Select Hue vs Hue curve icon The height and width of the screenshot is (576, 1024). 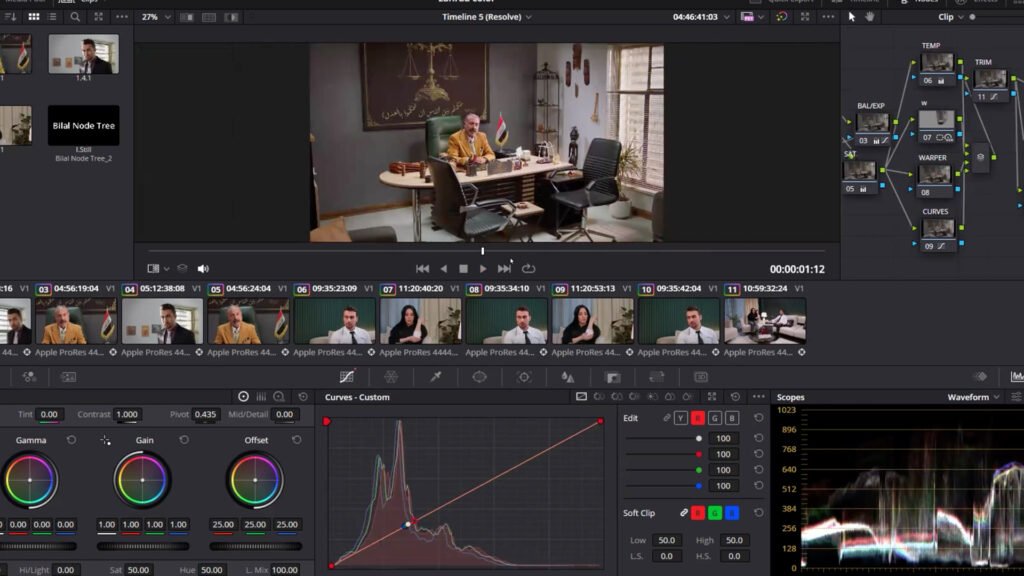(x=599, y=396)
